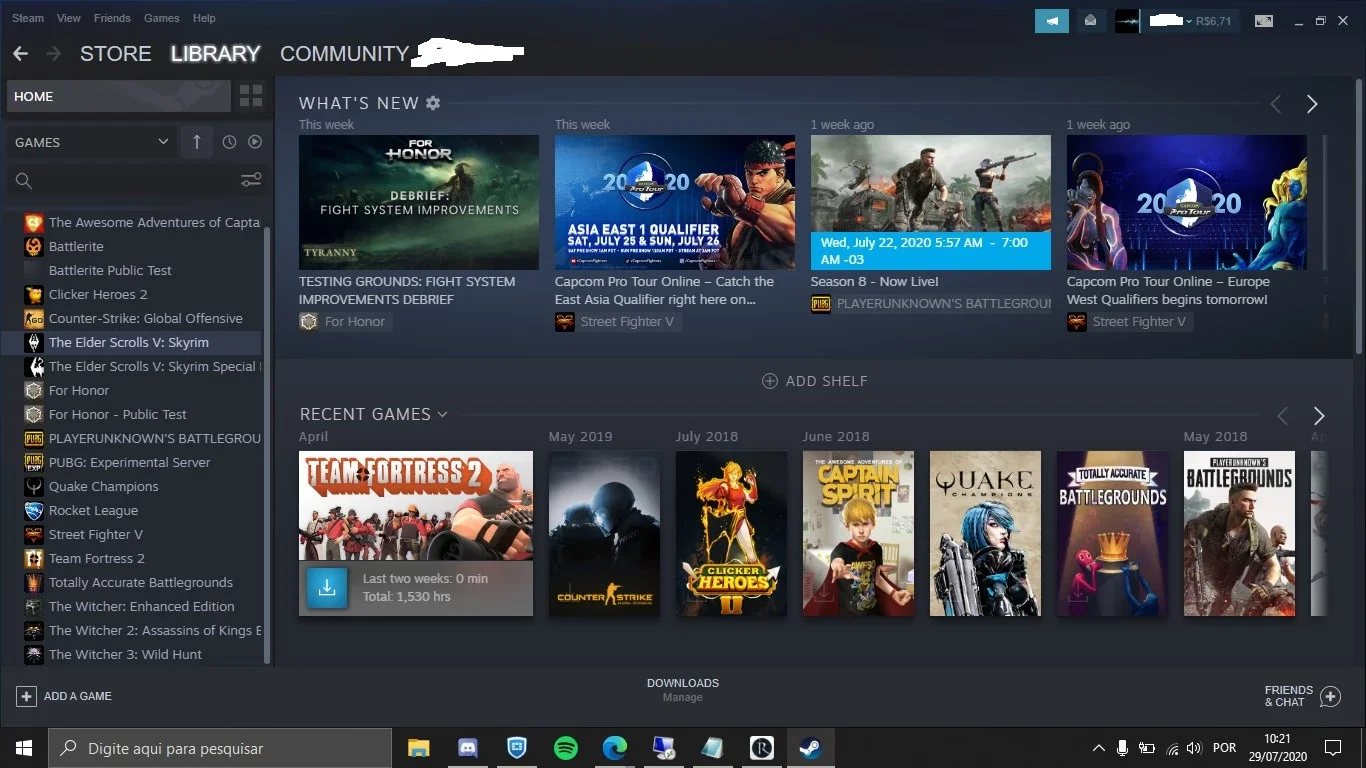Click the sort ascending arrow button
Screen dimensions: 1366x768
[196, 142]
